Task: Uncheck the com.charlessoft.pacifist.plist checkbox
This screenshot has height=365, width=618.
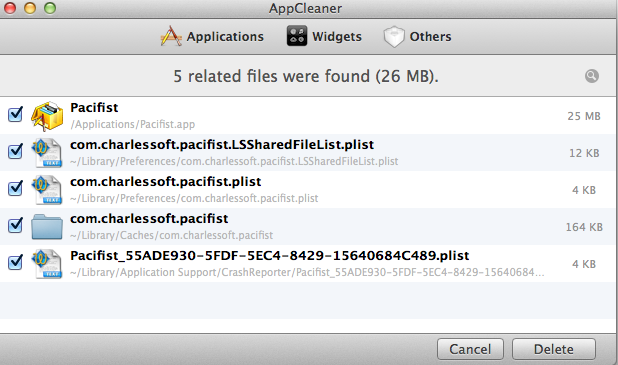Action: point(15,188)
